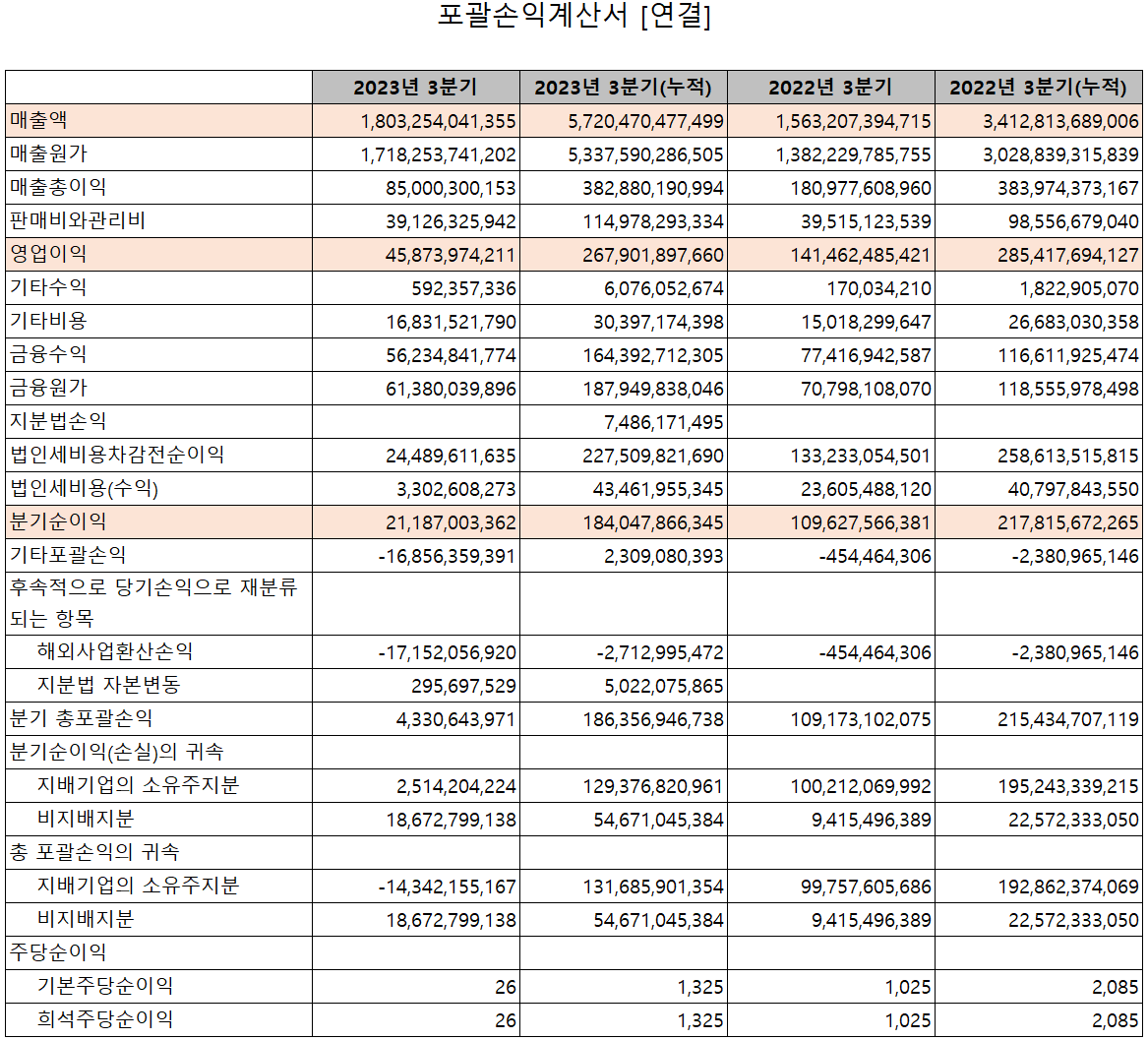Select the value 118,555,978,498
The image size is (1148, 1040).
coord(1068,389)
